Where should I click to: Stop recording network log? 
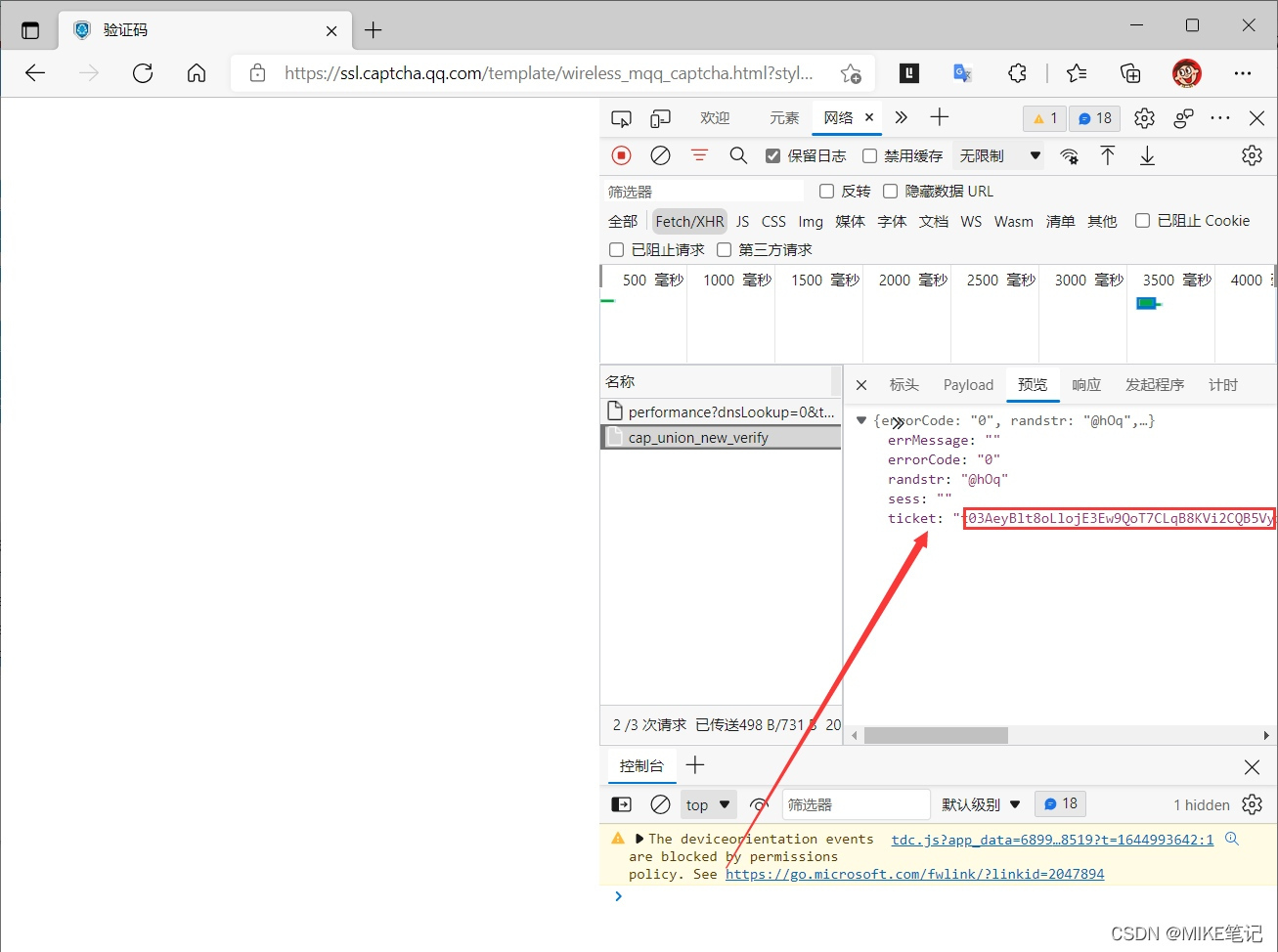621,155
